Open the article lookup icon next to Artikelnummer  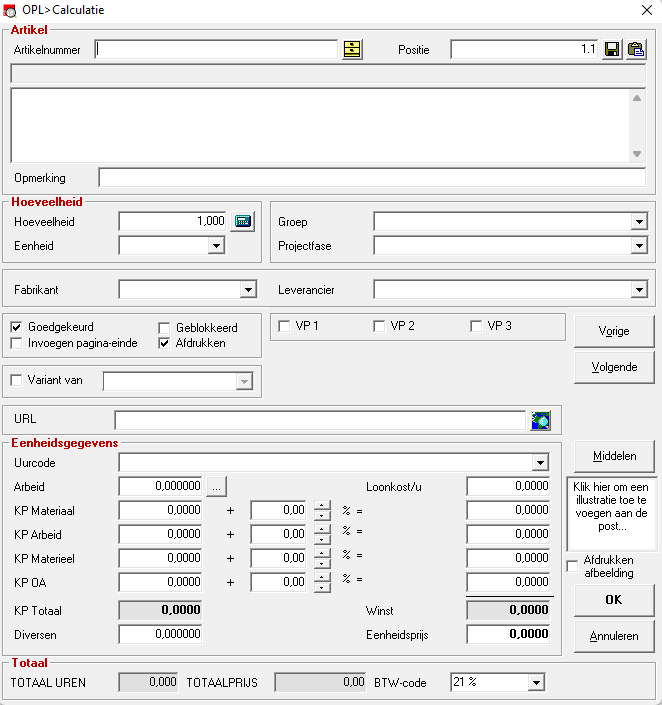(x=352, y=49)
